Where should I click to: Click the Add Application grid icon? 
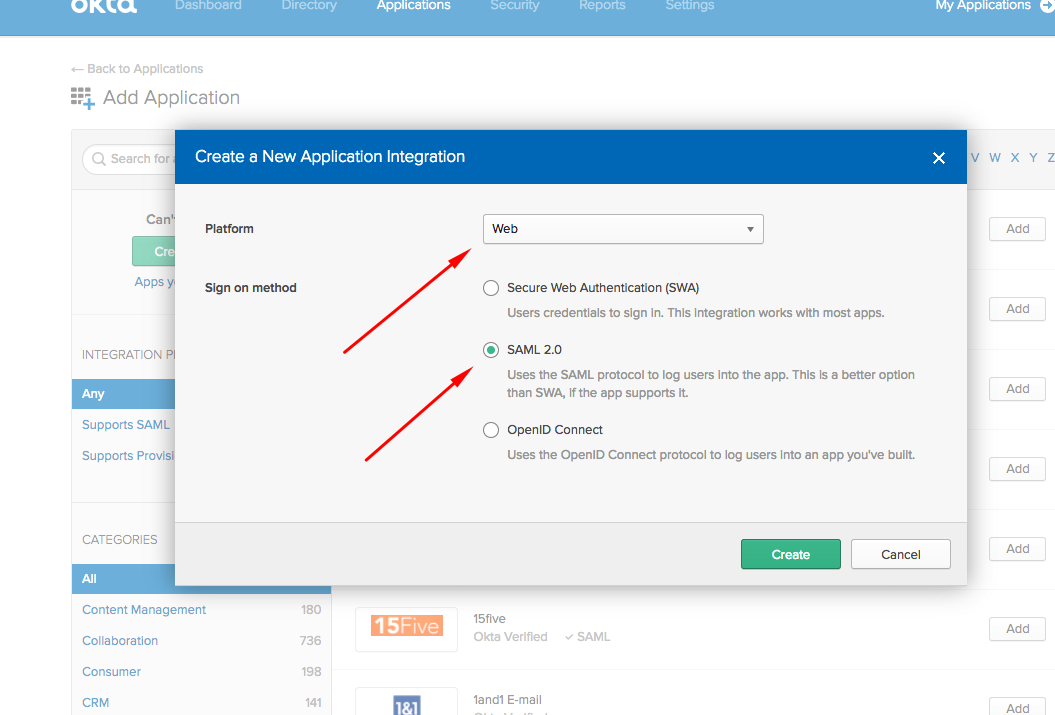tap(82, 97)
